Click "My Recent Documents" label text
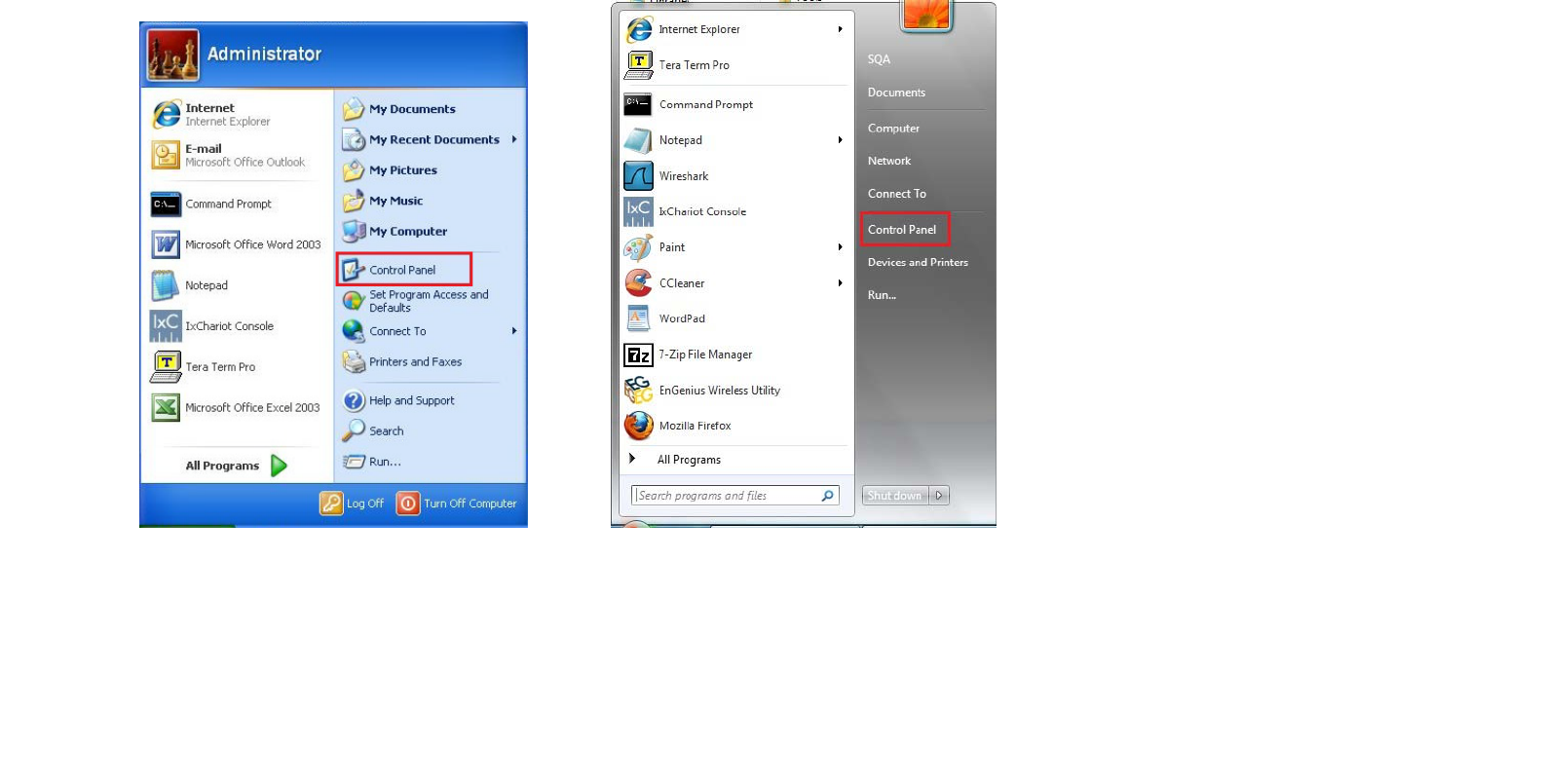Image resolution: width=1543 pixels, height=784 pixels. tap(434, 139)
